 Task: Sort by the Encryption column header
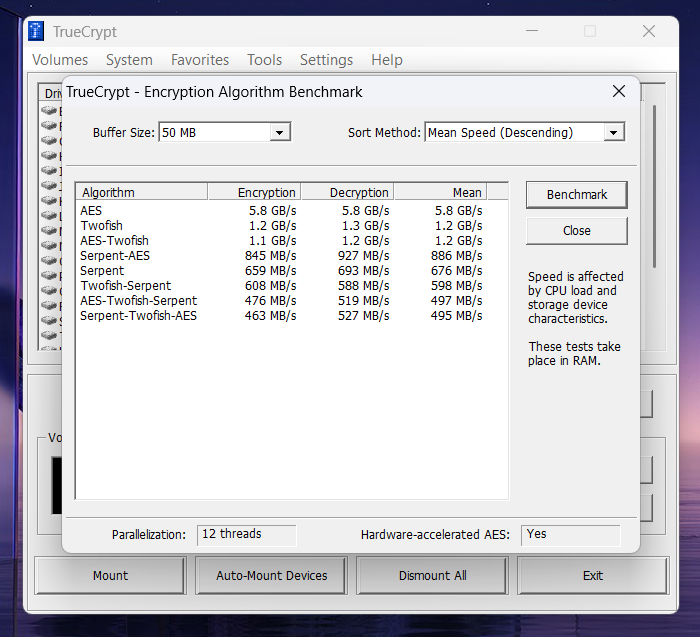tap(254, 192)
